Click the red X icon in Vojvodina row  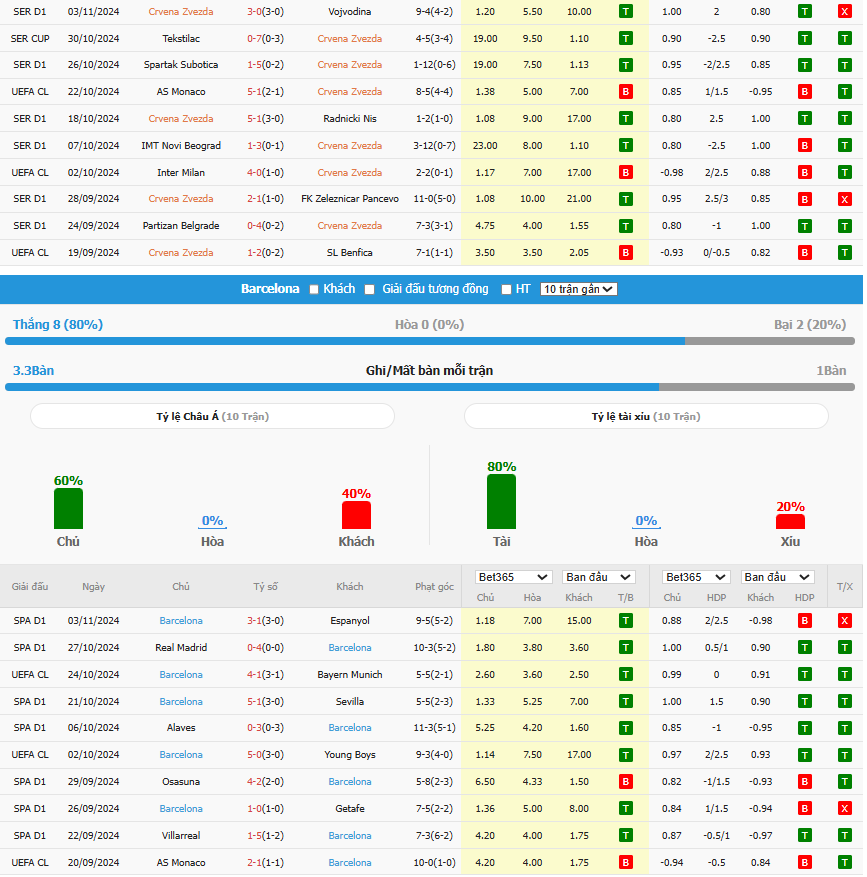[845, 12]
